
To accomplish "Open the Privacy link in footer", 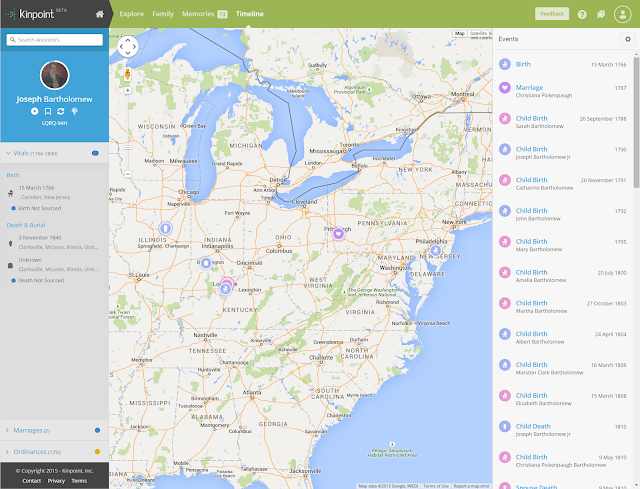I will [x=56, y=481].
